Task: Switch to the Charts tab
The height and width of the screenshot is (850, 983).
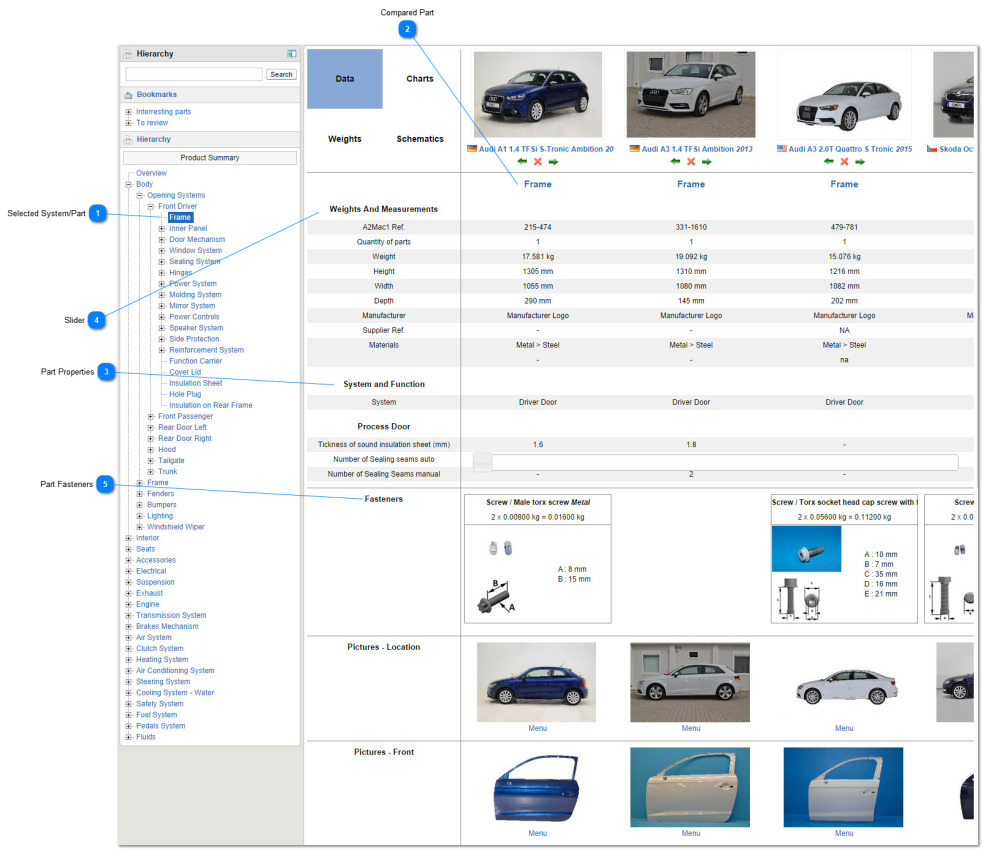Action: [x=420, y=79]
